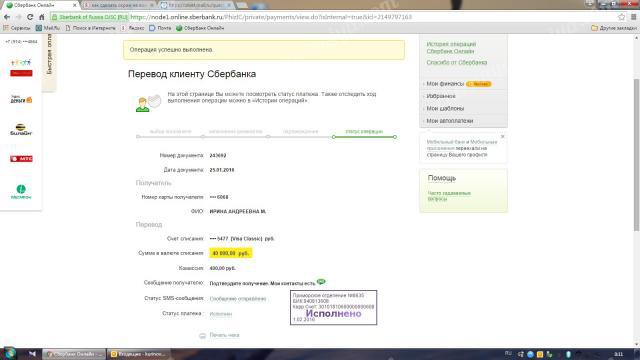
Task: Expand the Мои автоплатежи section
Action: pos(449,121)
